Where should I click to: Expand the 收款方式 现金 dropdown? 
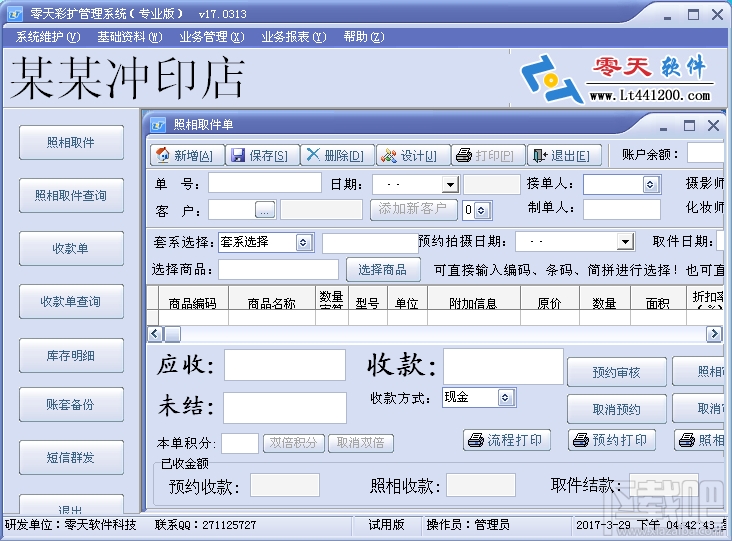point(505,398)
